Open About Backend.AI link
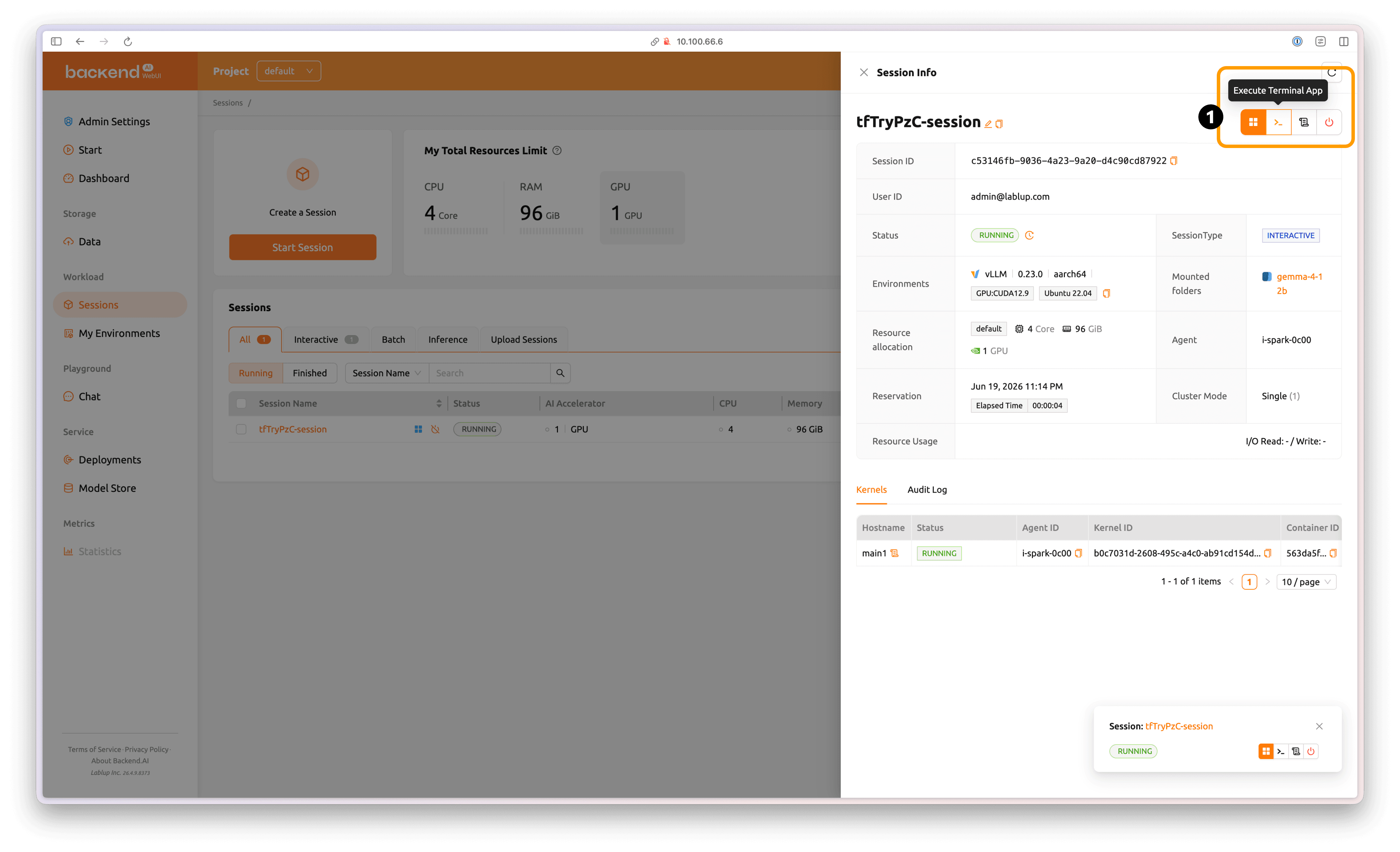Viewport: 1400px width, 852px height. (120, 761)
